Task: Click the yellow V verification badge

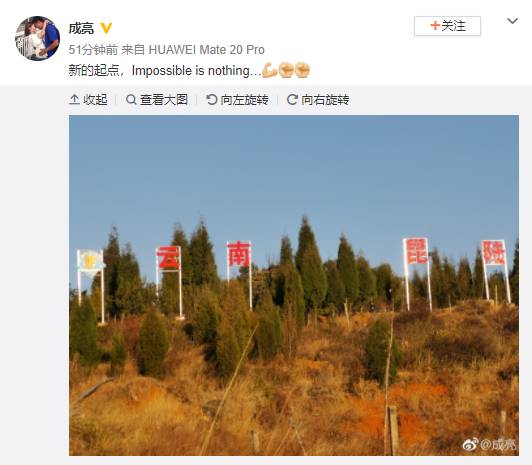Action: click(x=106, y=28)
